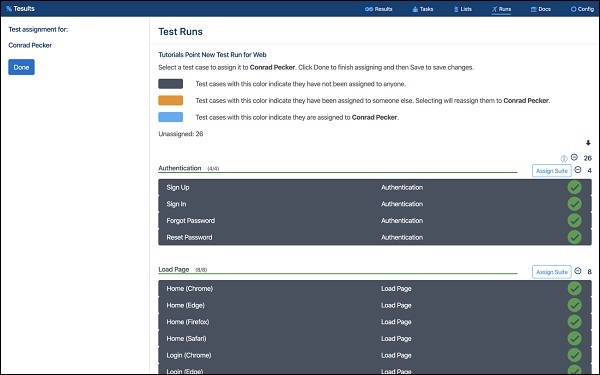Click the Tutorials Point New Test Run title
The image size is (600, 375).
click(x=212, y=55)
